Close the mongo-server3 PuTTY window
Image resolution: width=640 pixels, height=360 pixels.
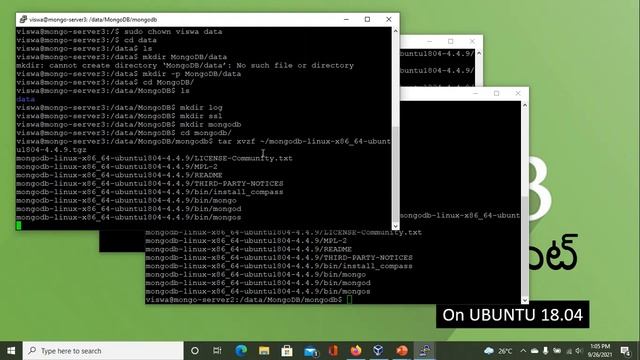389,19
